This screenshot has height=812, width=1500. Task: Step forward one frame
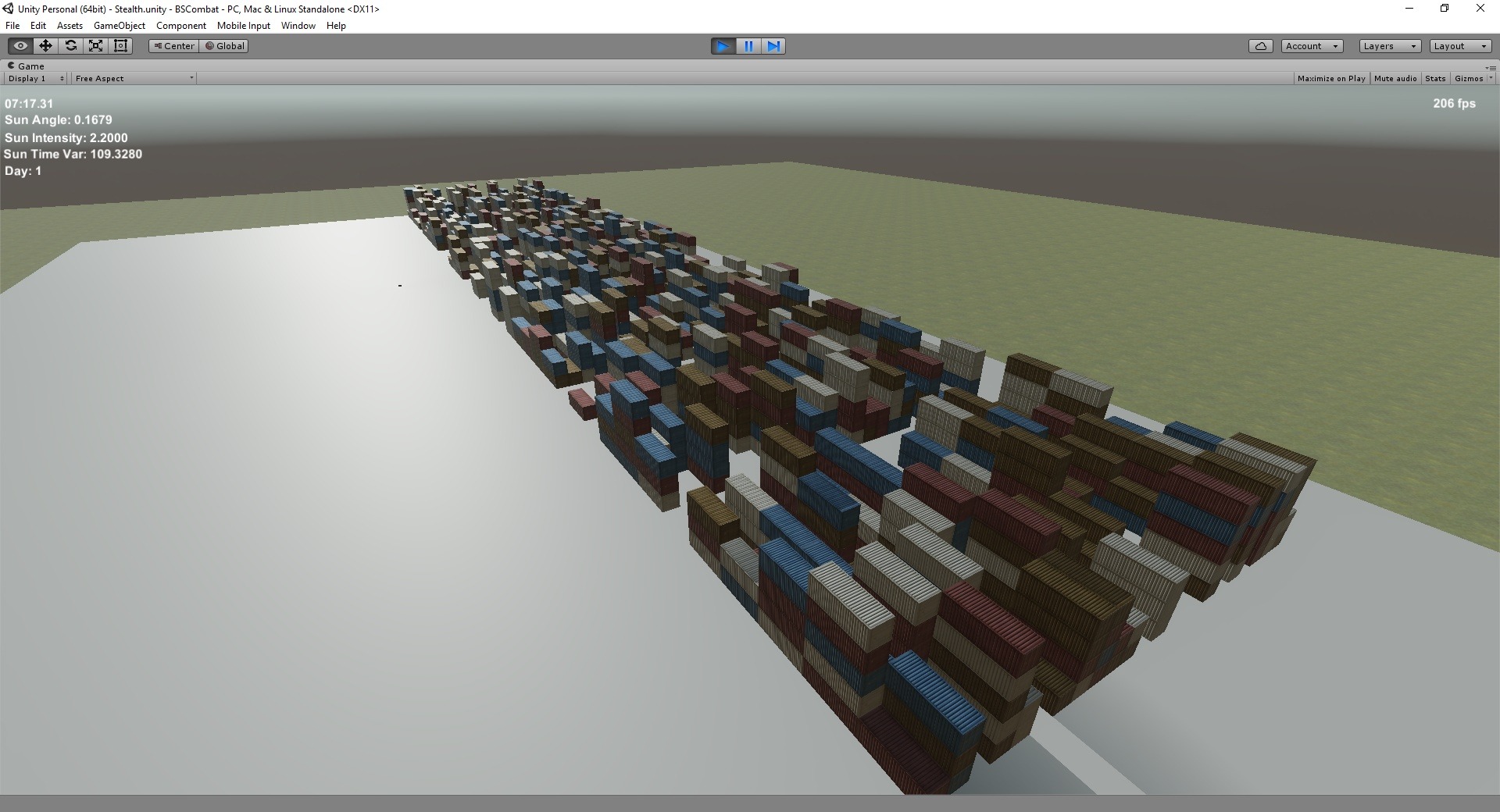(773, 46)
